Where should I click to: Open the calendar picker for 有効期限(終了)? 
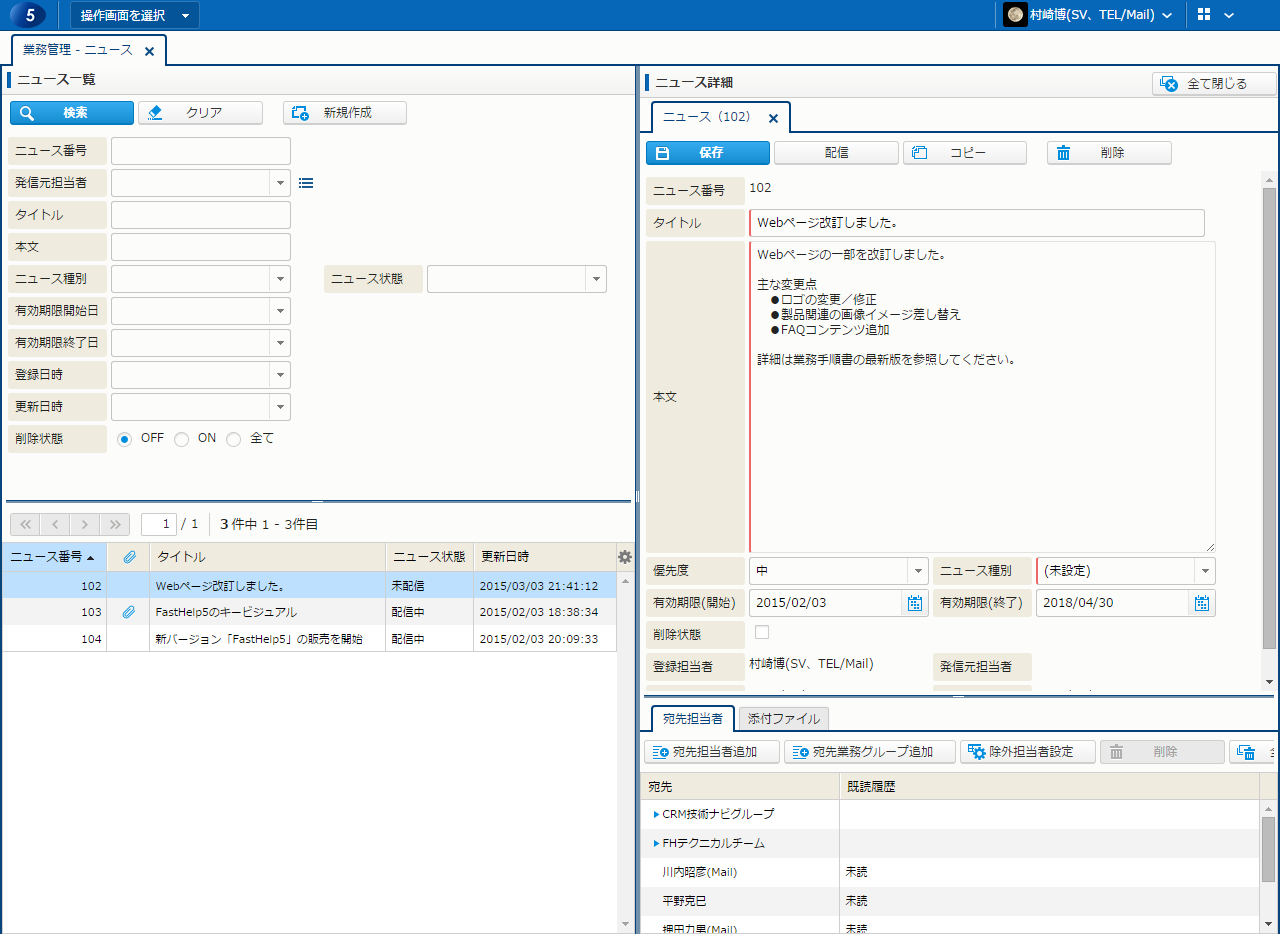pos(1202,603)
